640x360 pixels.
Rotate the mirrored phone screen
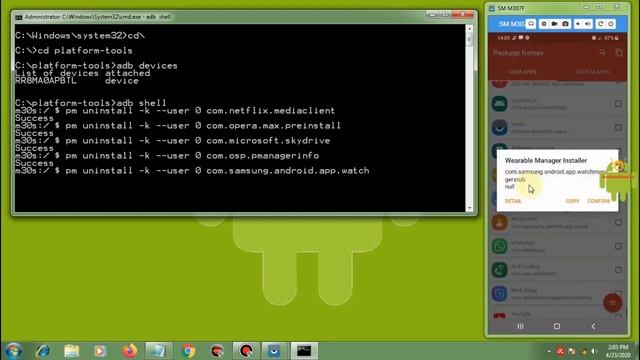[x=600, y=24]
